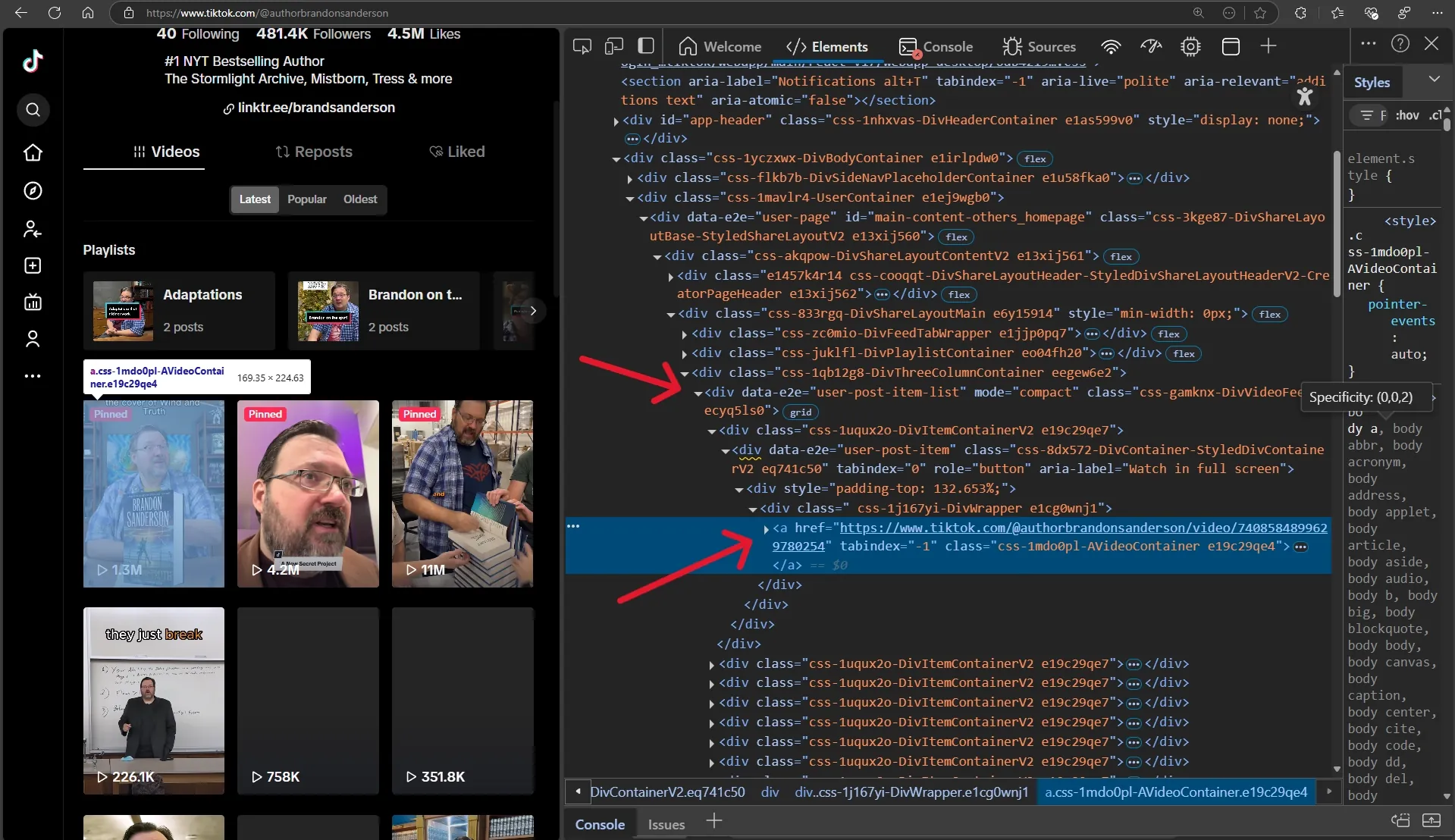Select the Latest sort option
The height and width of the screenshot is (840, 1455).
coord(255,199)
